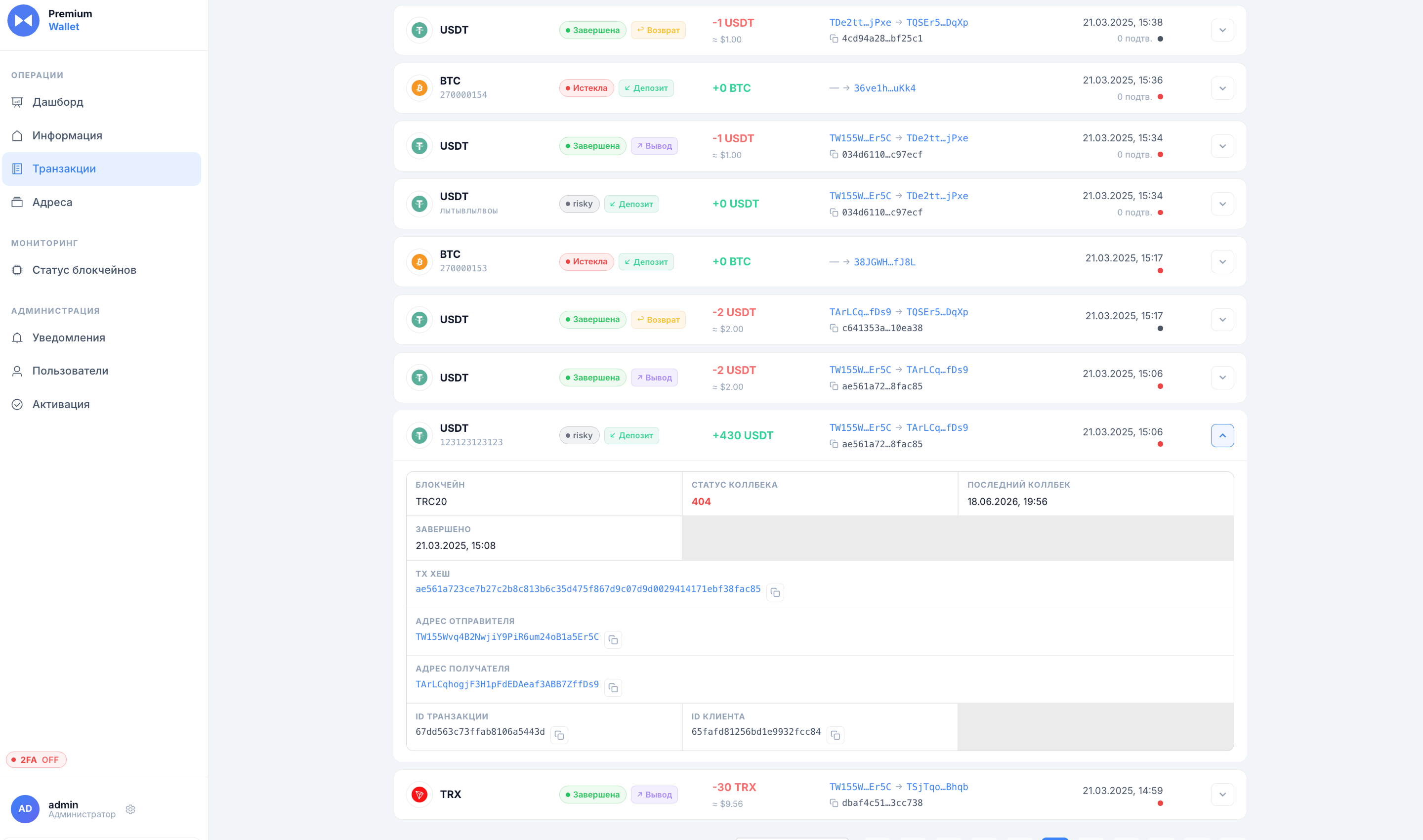This screenshot has height=840, width=1423.
Task: Copy hash ae561a72…8fac85 in -2 USDT row
Action: pyautogui.click(x=834, y=386)
